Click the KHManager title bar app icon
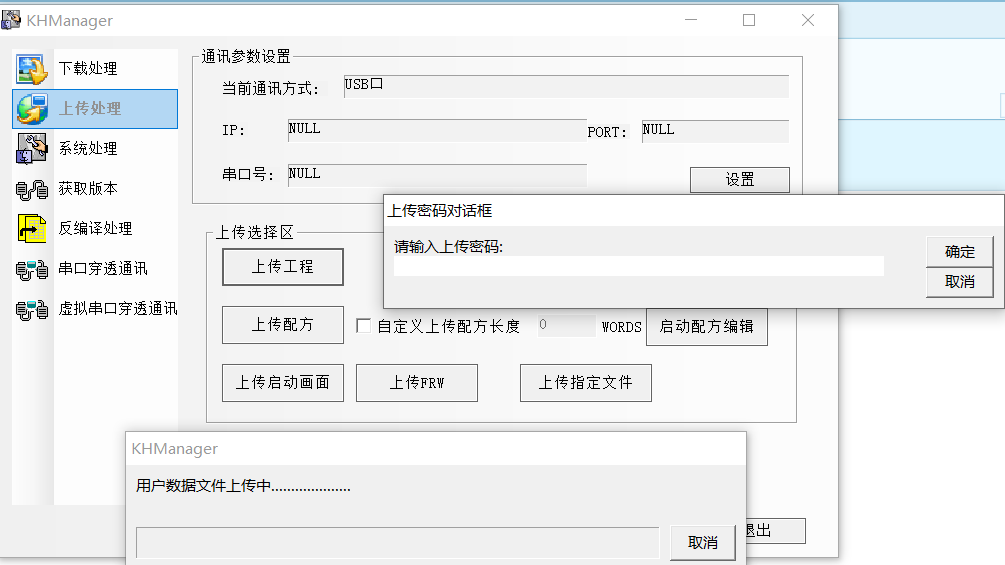This screenshot has height=565, width=1005. coord(12,20)
